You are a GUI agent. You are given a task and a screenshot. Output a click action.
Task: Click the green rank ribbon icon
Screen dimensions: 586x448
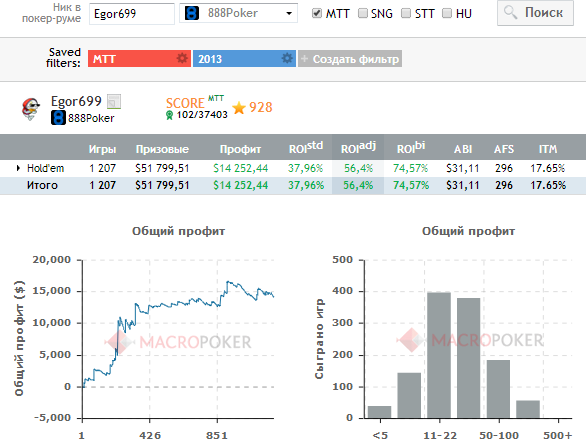[169, 115]
